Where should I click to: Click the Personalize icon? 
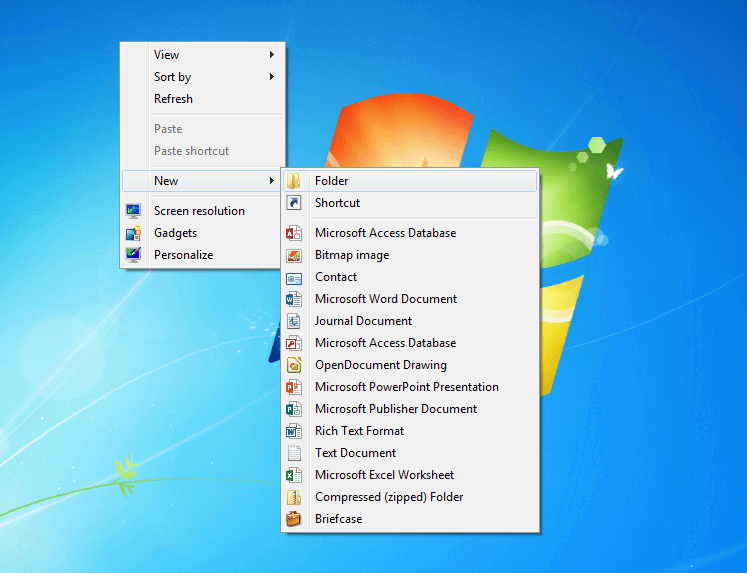pyautogui.click(x=133, y=255)
